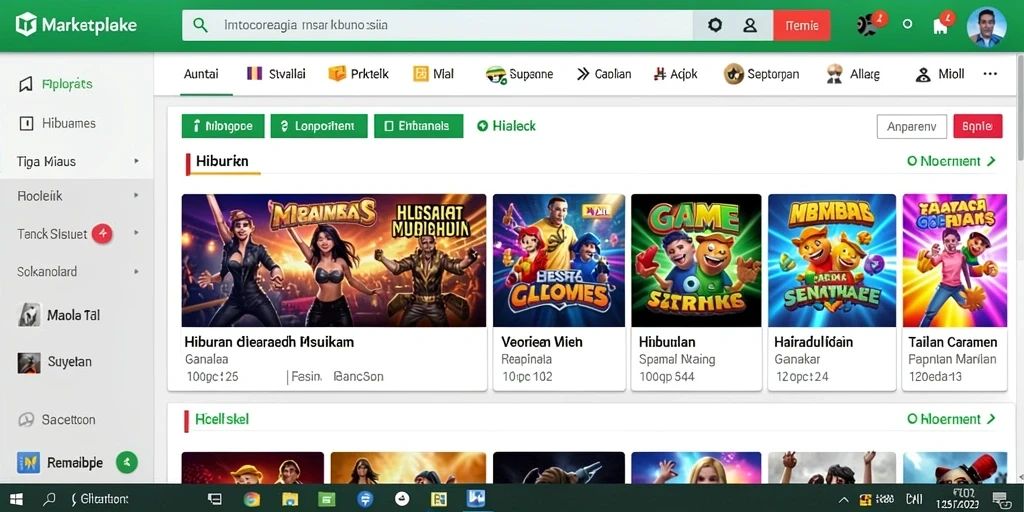The width and height of the screenshot is (1024, 512).
Task: Click the Maola Tal sidebar thumbnail icon
Action: [29, 315]
